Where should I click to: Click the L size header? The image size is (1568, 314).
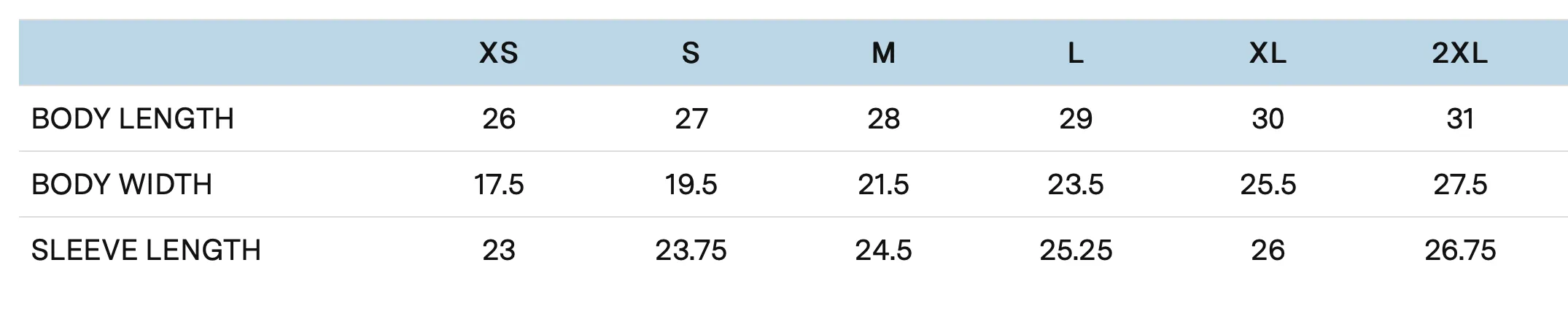[x=1076, y=53]
